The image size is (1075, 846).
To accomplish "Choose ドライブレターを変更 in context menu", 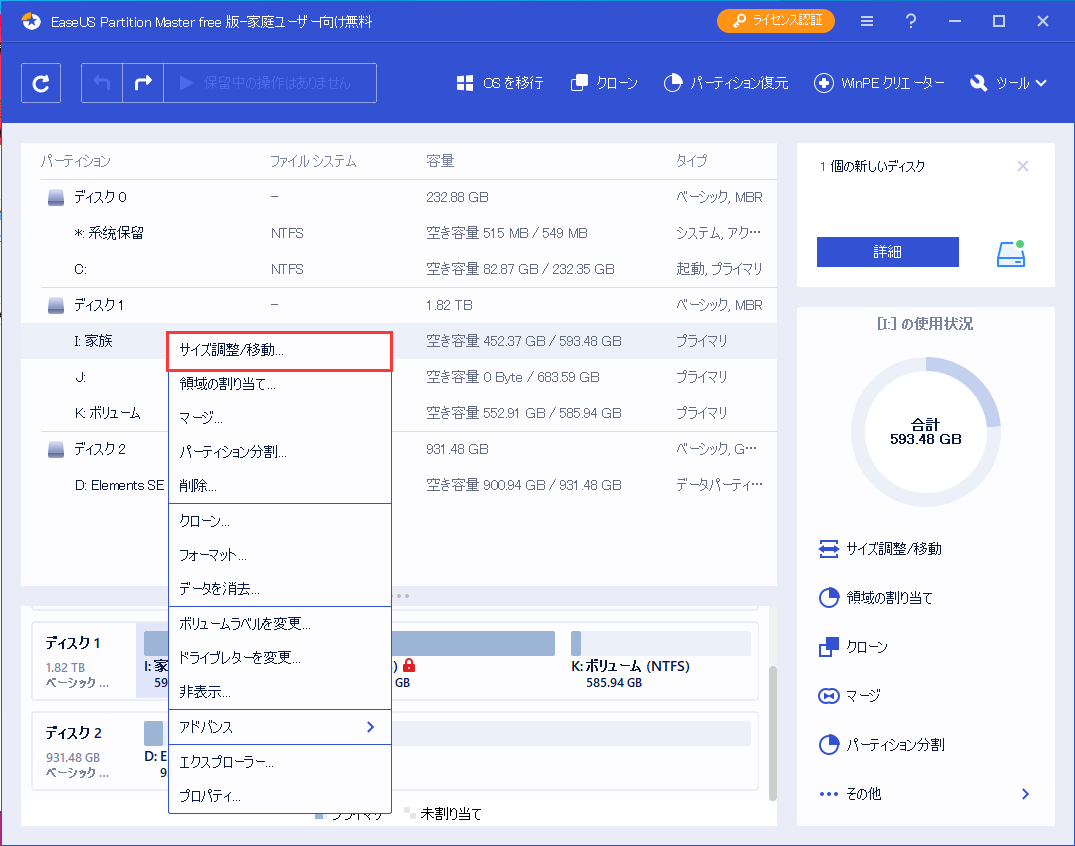I will tap(280, 658).
